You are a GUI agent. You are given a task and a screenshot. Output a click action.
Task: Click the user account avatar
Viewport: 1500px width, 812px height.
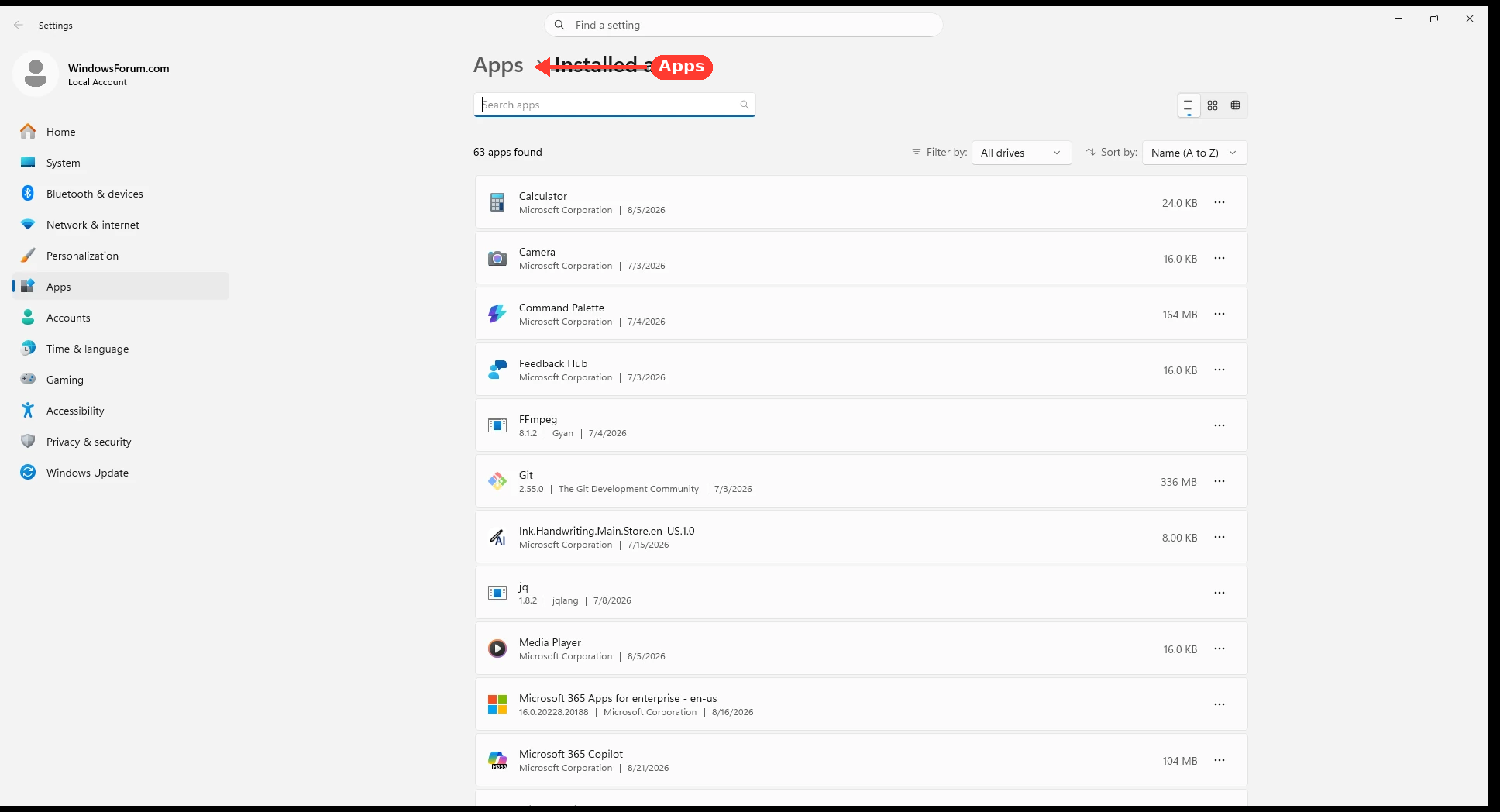coord(36,74)
